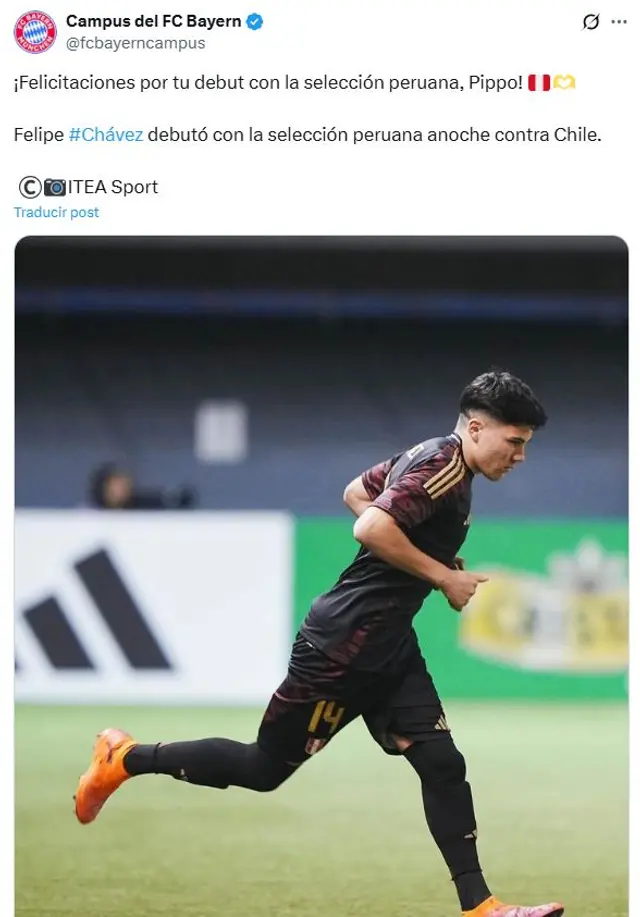Click the yellow heart hands emoji
Viewport: 640px width, 917px height.
click(564, 82)
